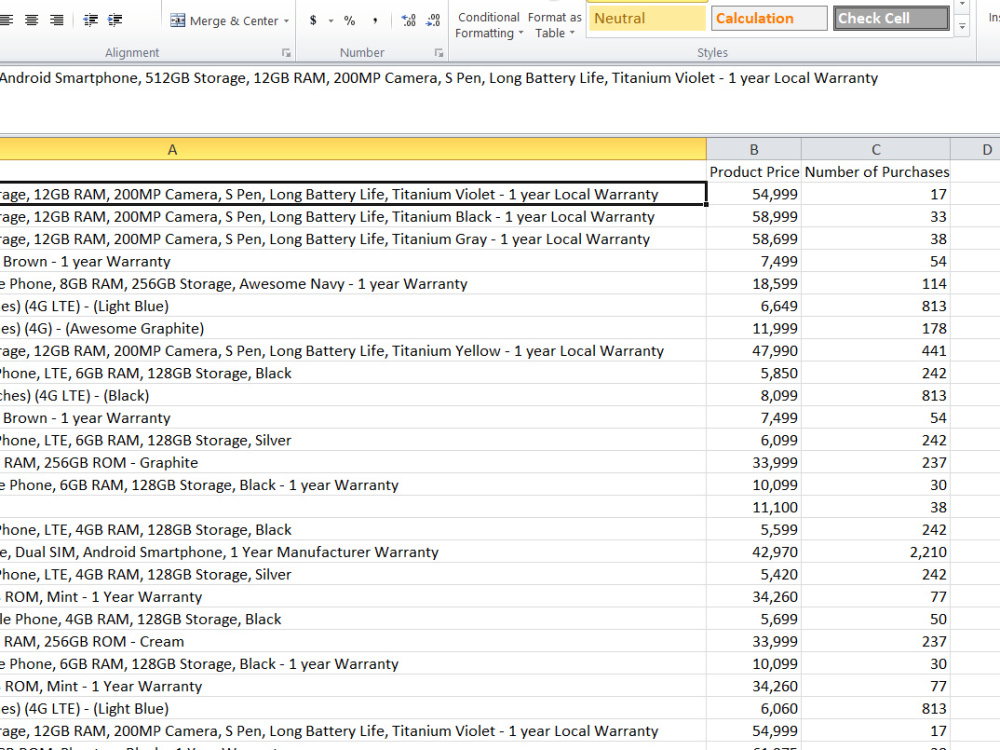
Task: Increase indent of cell contents
Action: (115, 20)
